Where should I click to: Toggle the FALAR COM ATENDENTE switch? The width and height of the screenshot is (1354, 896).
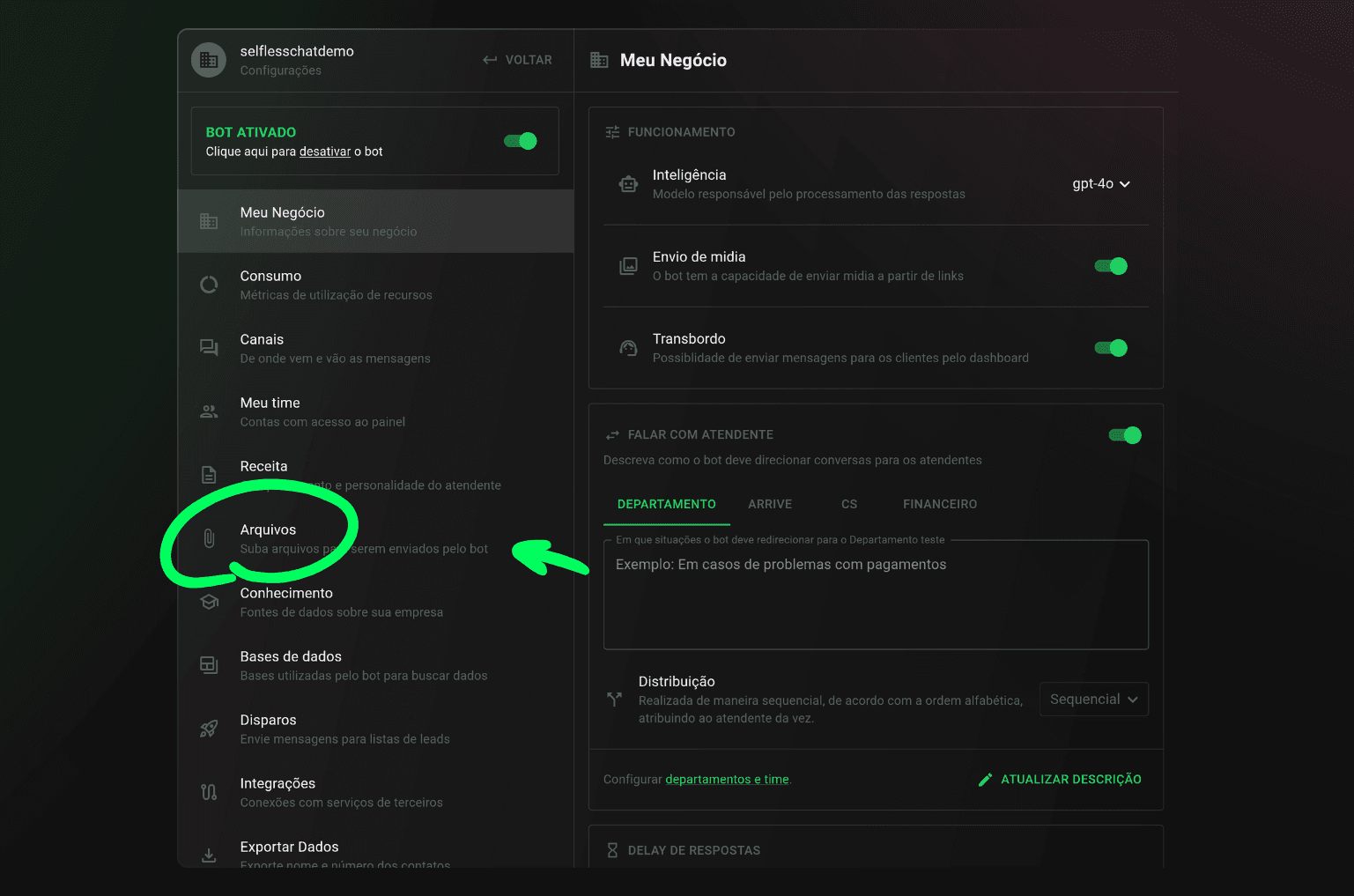(1125, 435)
